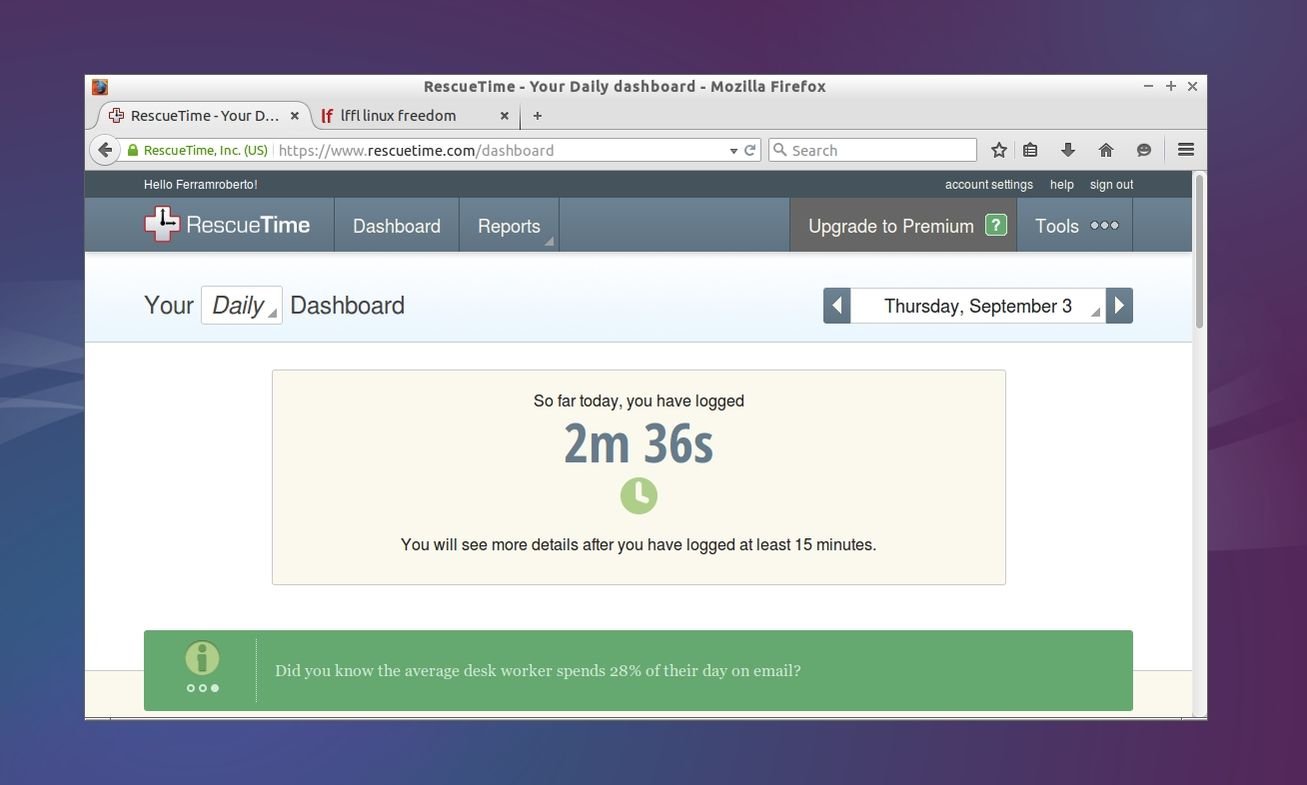
Task: Close the lffl linux freedom tab
Action: [504, 116]
